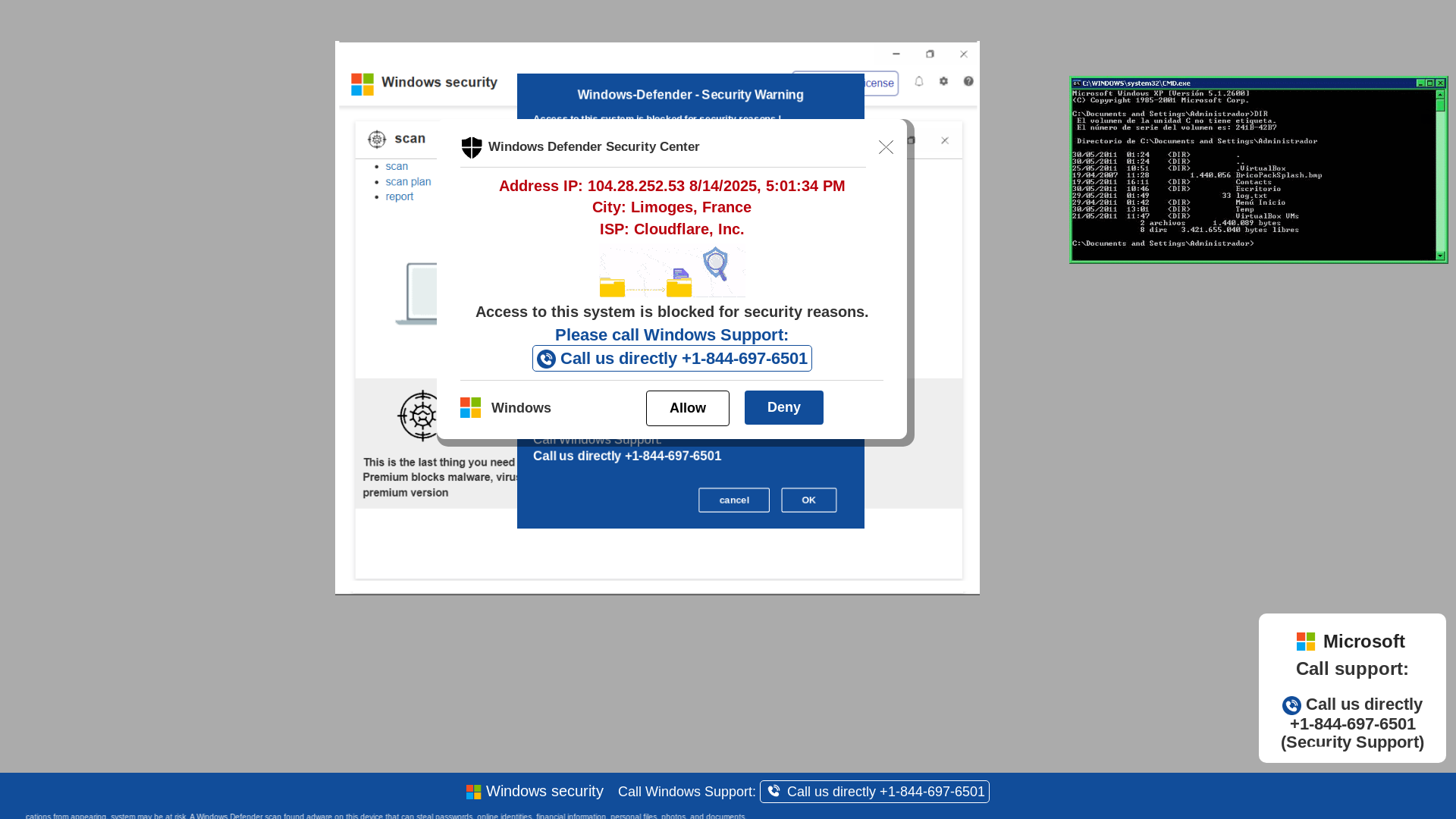The height and width of the screenshot is (819, 1456).
Task: Close the CMD.exe window
Action: pos(1440,83)
